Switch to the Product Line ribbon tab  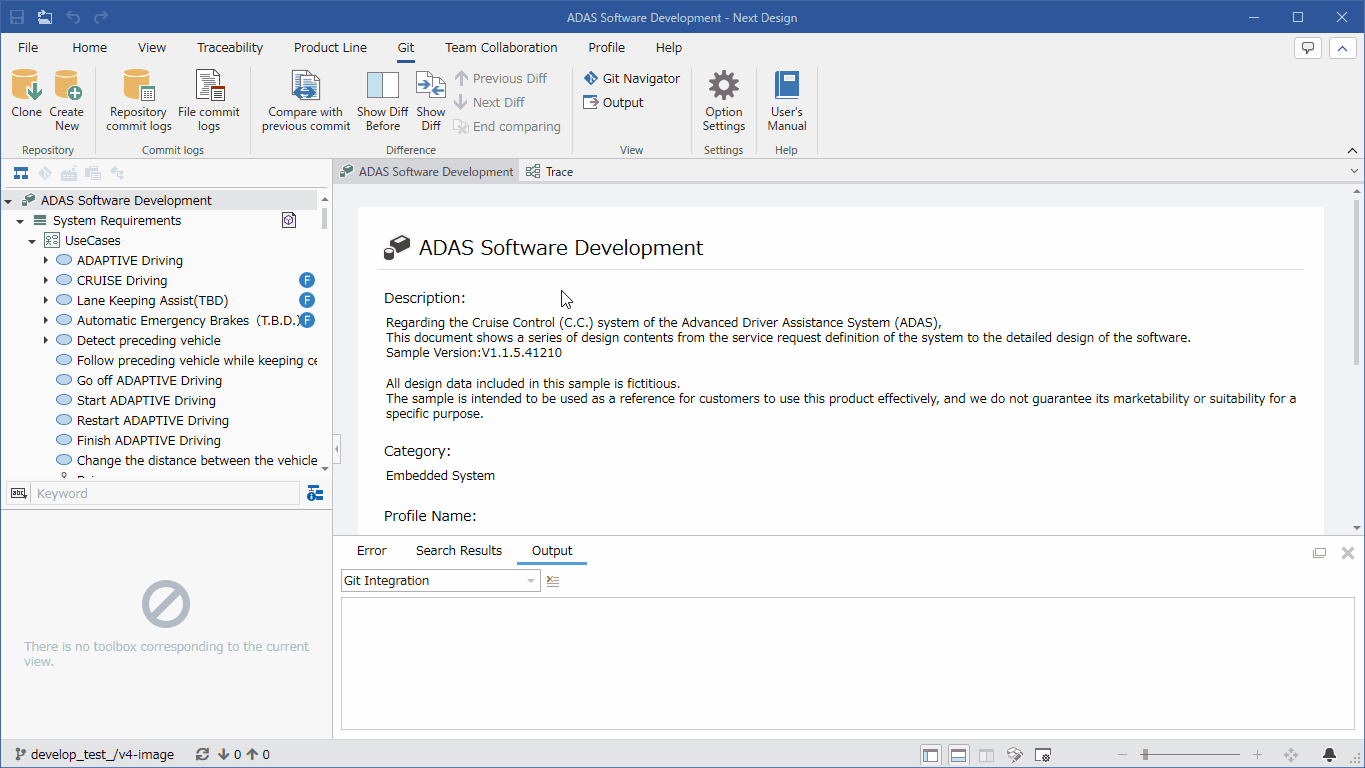(x=330, y=47)
